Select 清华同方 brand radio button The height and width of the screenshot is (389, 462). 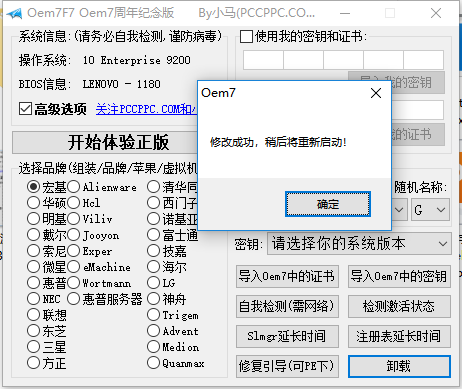click(x=153, y=187)
